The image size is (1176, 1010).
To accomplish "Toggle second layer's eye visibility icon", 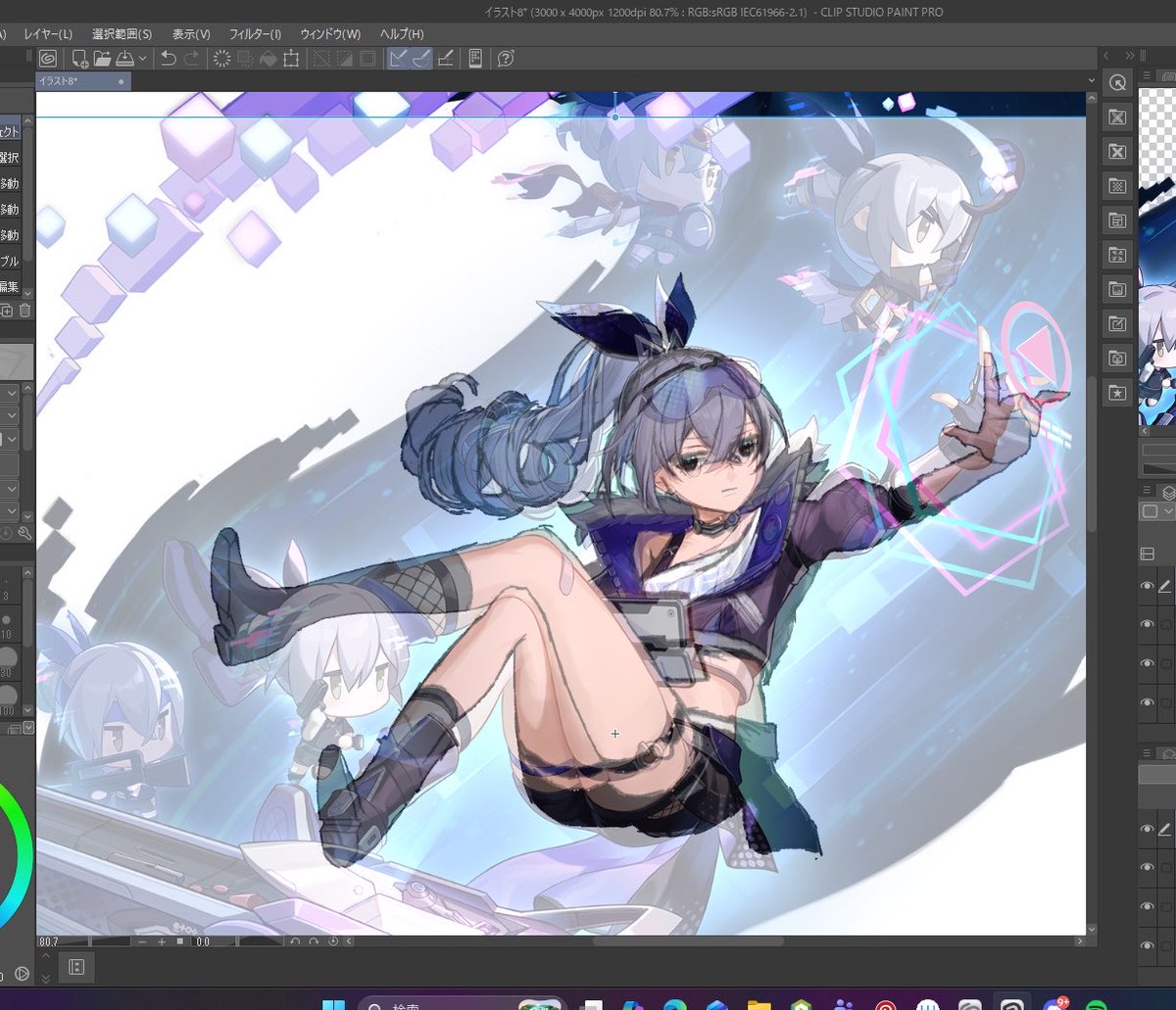I will click(x=1147, y=624).
